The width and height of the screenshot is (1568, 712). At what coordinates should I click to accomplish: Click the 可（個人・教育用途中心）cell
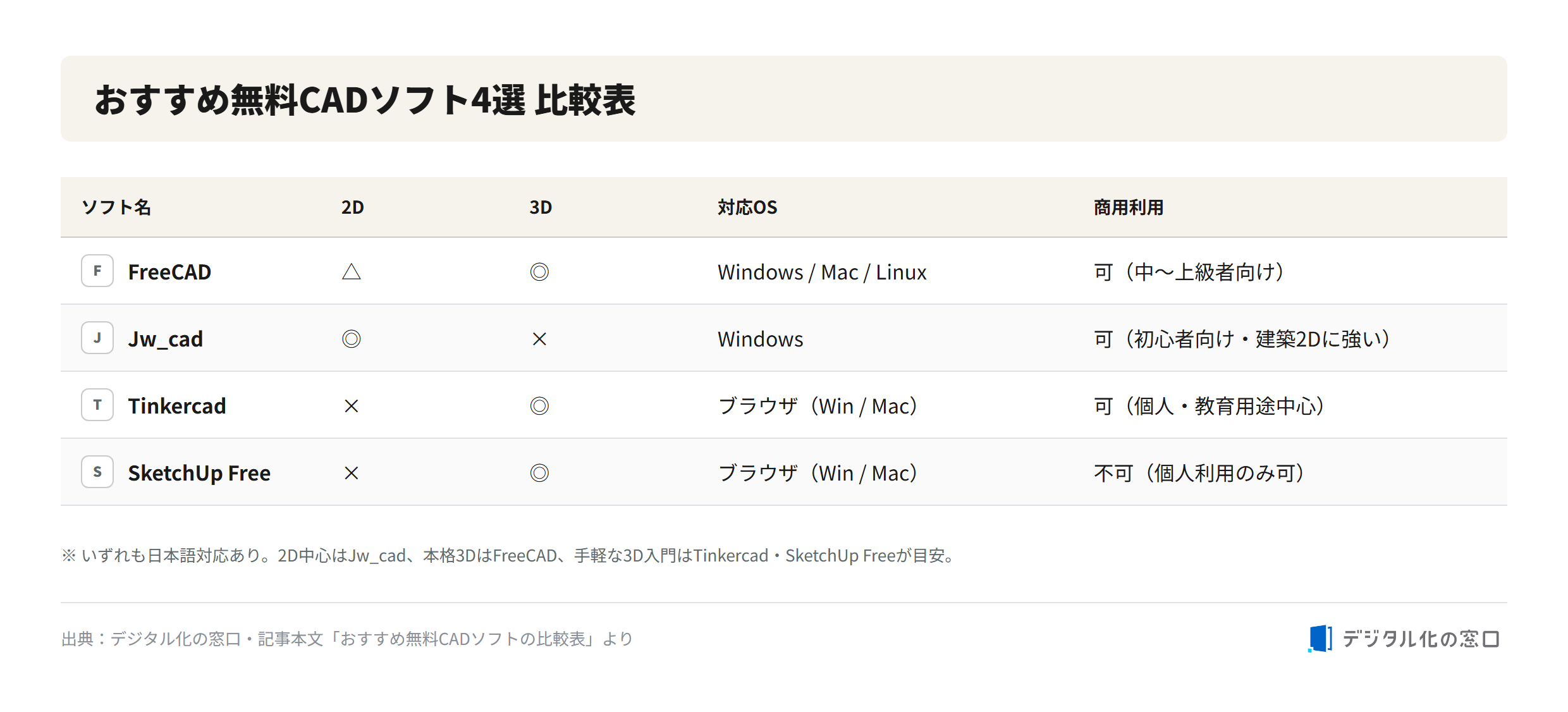coord(1210,406)
